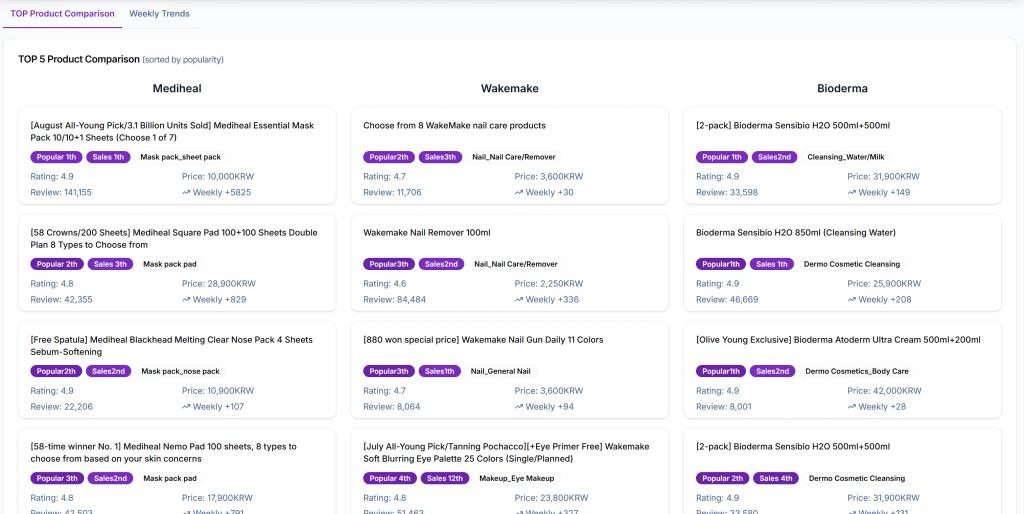The width and height of the screenshot is (1024, 514).
Task: Open the Bioderma Atoderm Ultra Cream title
Action: pyautogui.click(x=839, y=340)
